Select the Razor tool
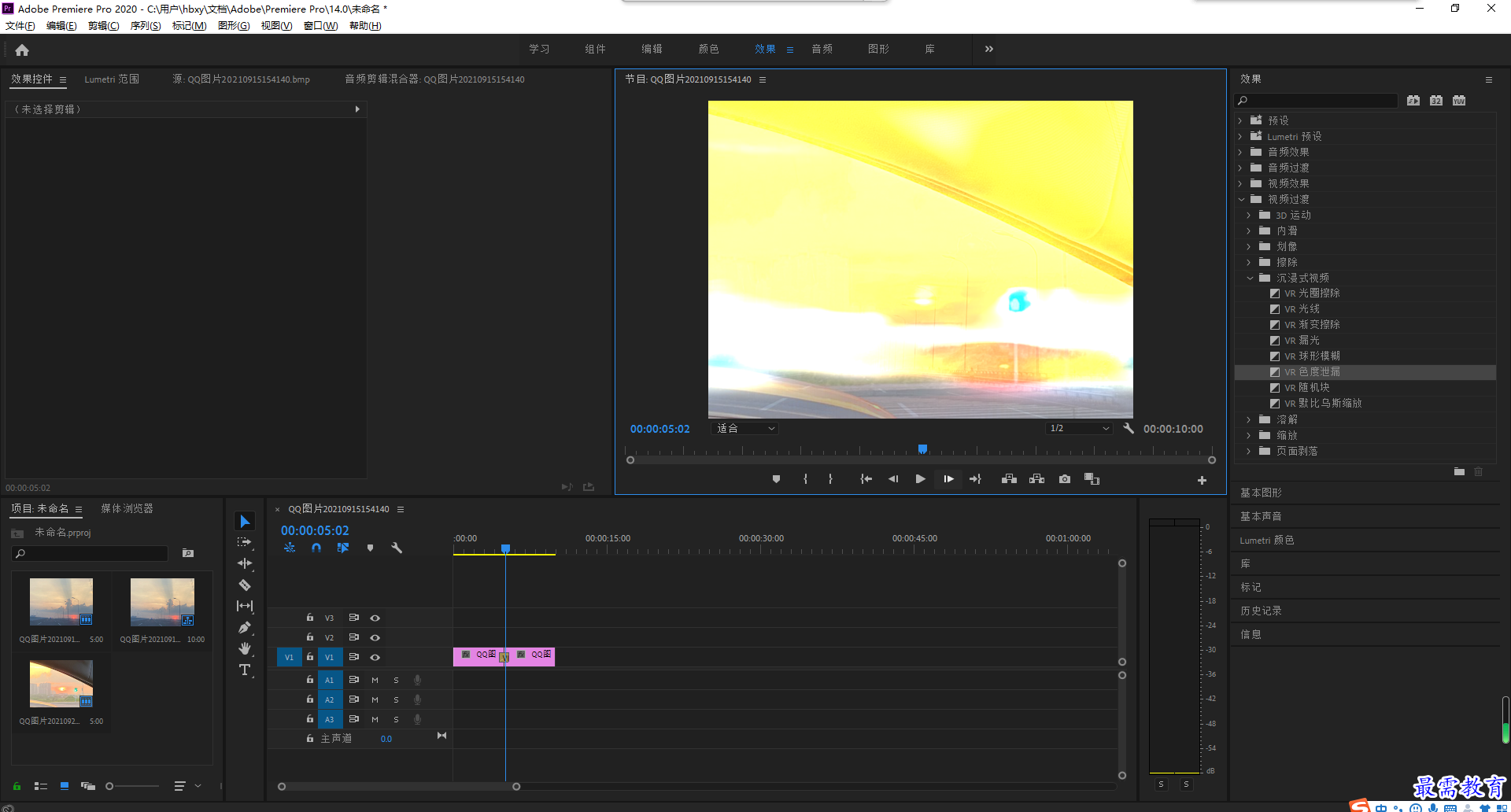This screenshot has width=1511, height=812. (x=245, y=585)
